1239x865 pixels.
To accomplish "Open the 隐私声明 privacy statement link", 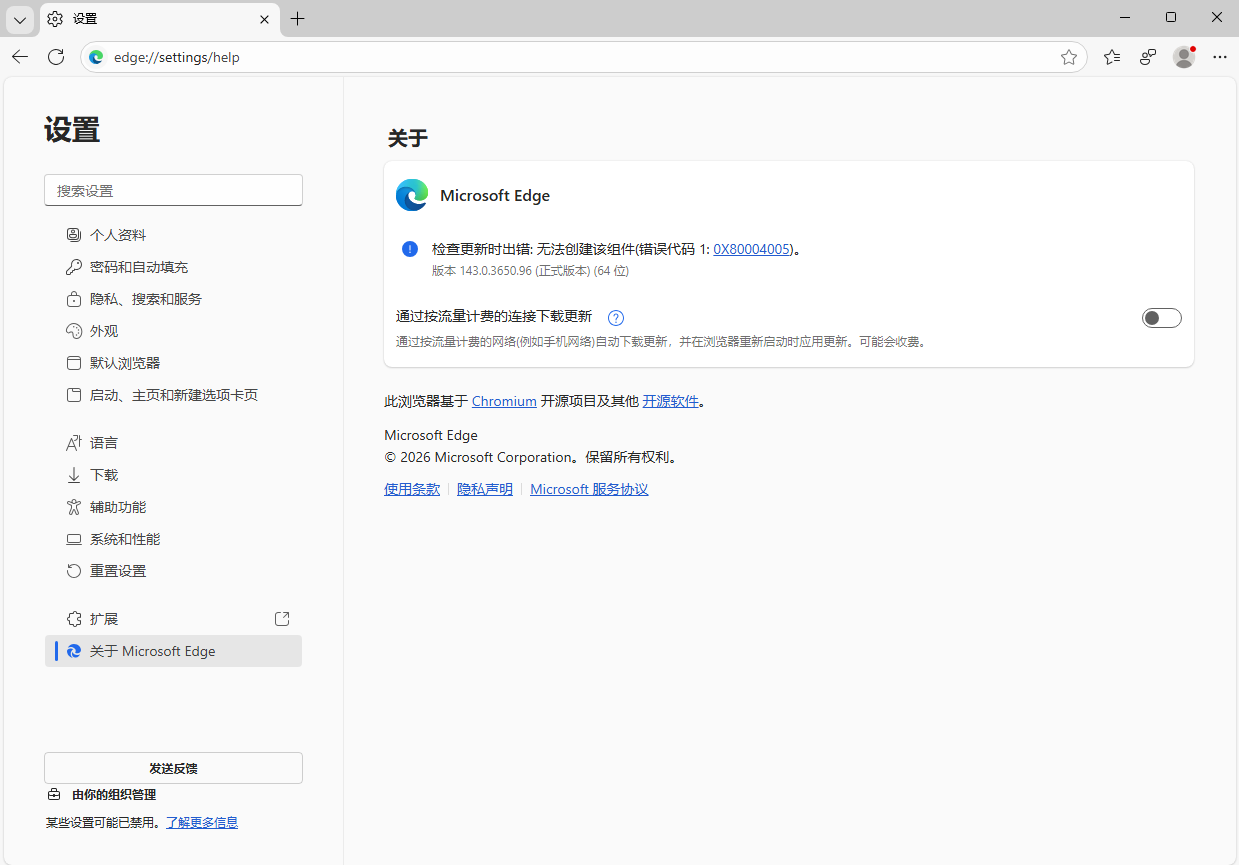I will pos(484,489).
